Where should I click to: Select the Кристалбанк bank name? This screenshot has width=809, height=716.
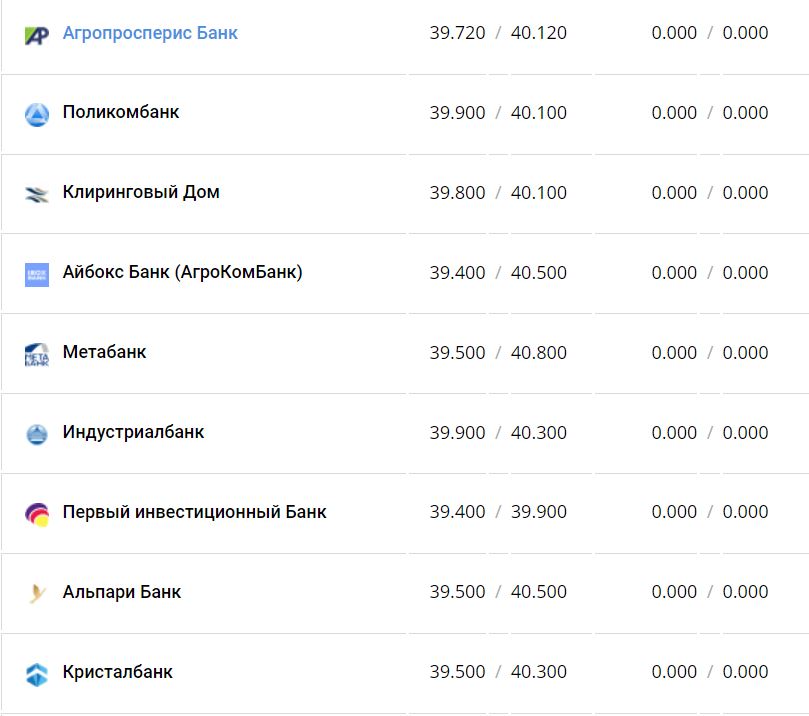click(117, 672)
